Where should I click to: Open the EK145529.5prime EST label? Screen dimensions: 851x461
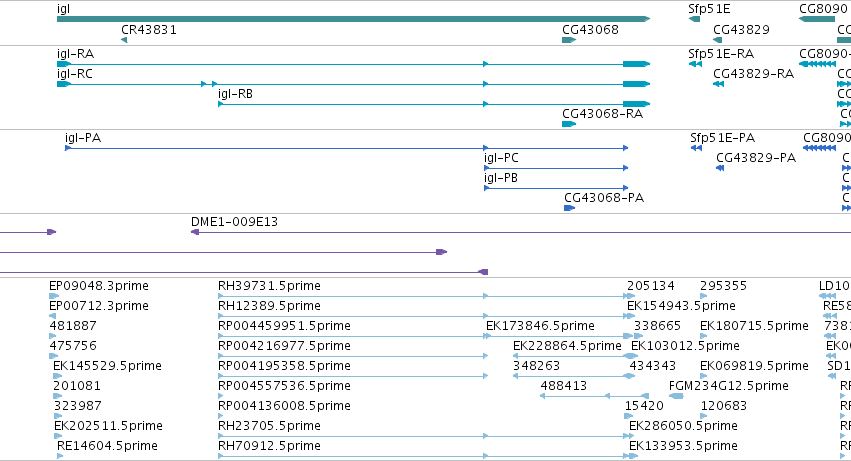pos(107,366)
